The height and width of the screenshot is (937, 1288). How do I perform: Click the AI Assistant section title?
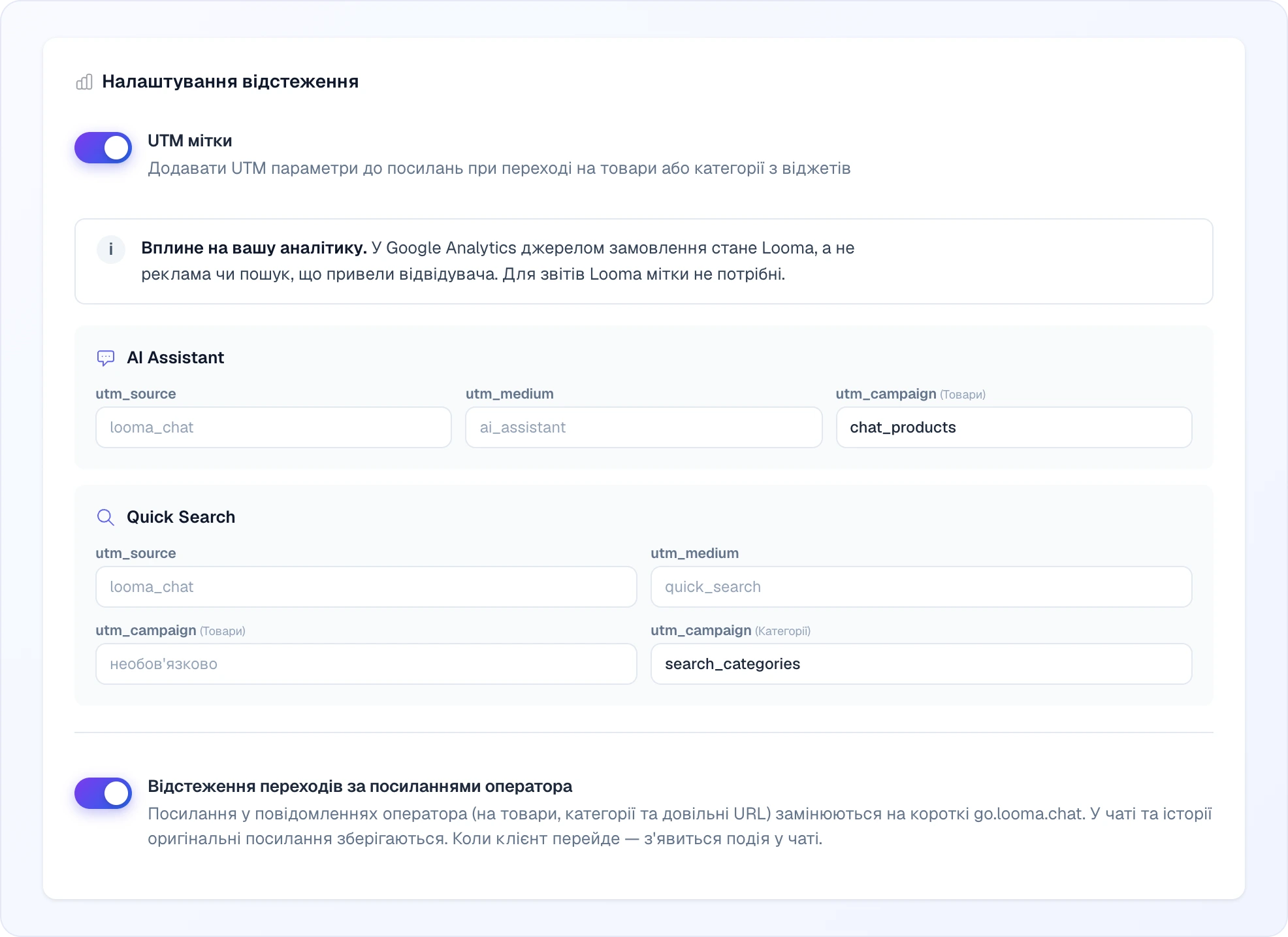tap(175, 357)
